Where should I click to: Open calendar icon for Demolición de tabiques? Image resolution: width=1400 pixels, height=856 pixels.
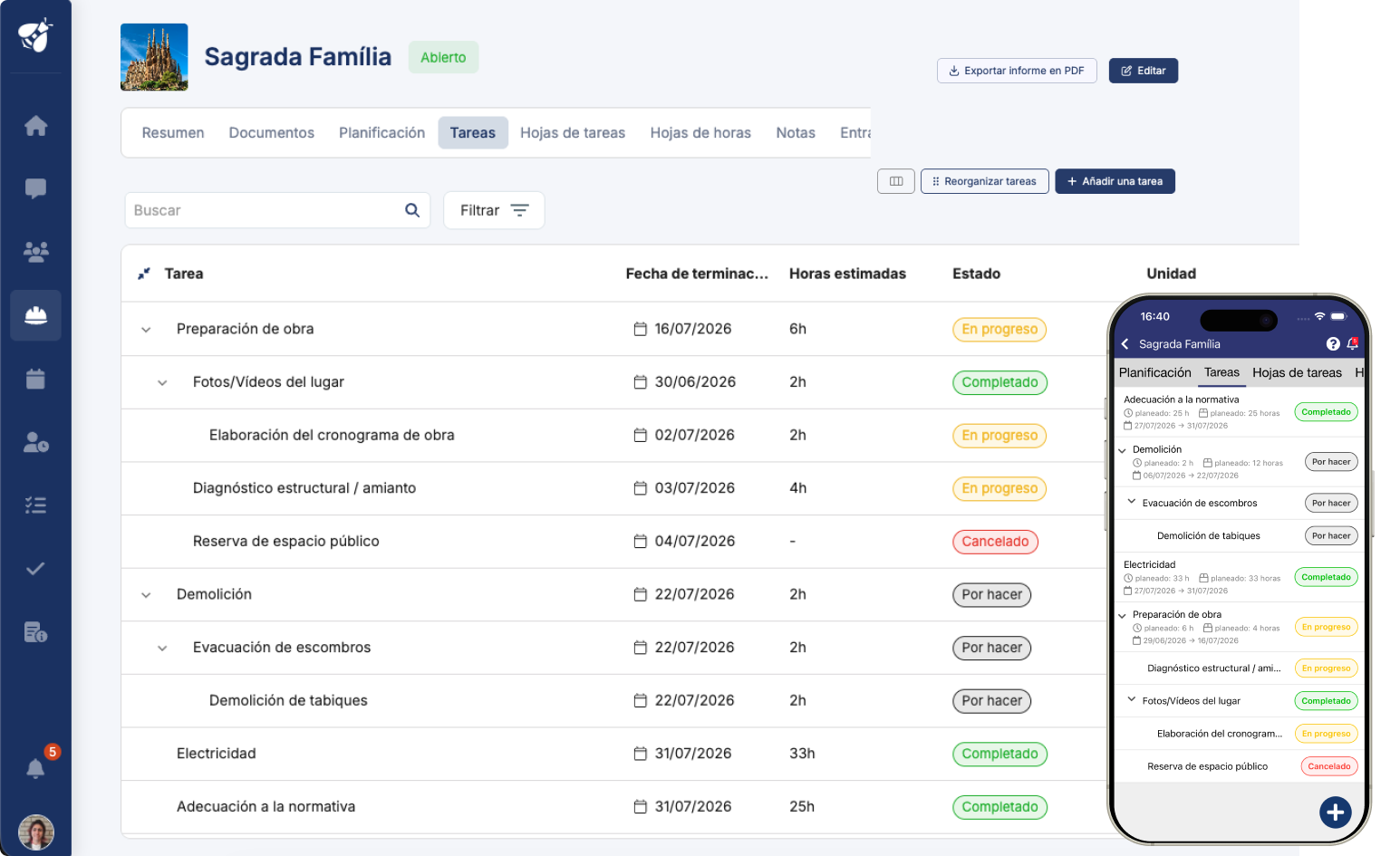pyautogui.click(x=640, y=700)
